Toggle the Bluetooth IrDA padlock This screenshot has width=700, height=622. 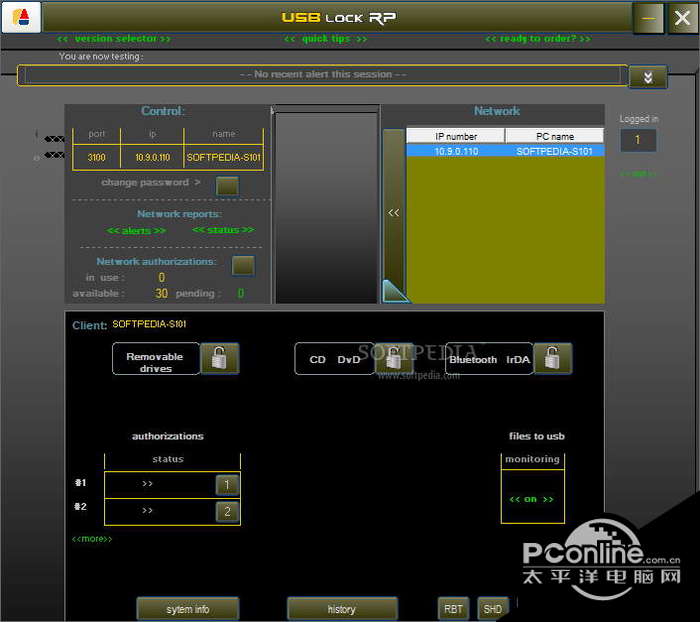coord(552,358)
